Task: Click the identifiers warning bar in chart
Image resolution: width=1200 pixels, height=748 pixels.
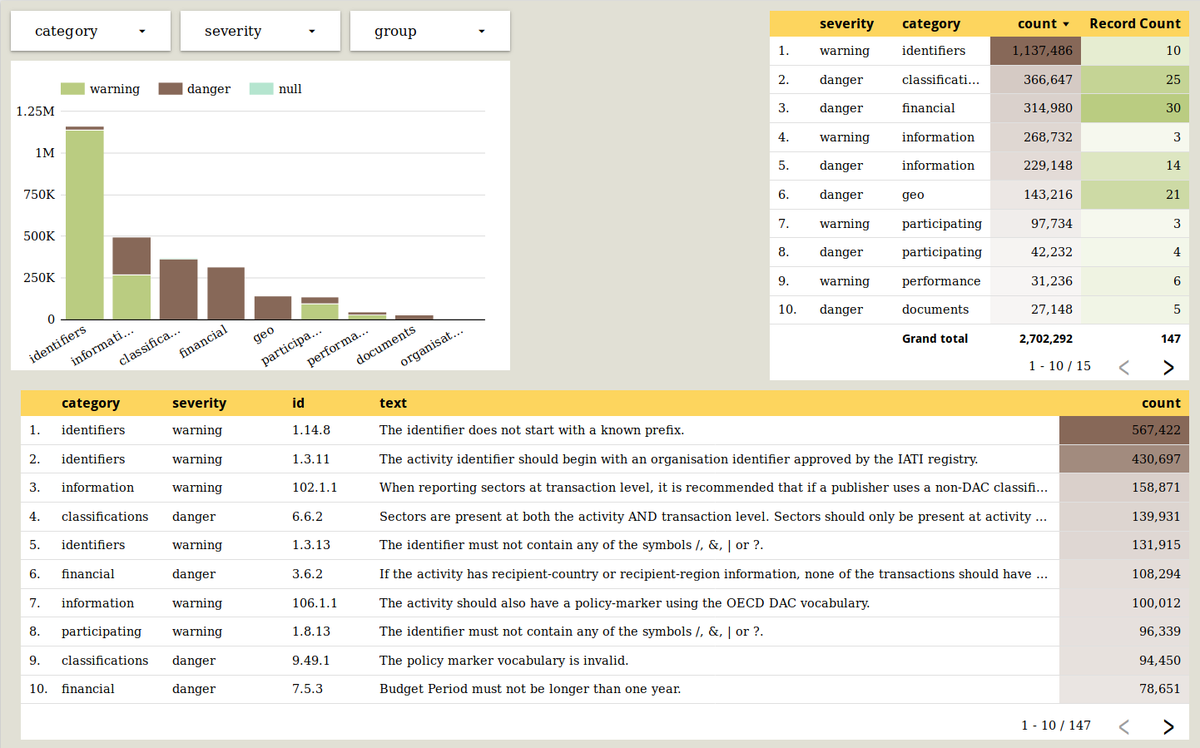Action: [x=85, y=225]
